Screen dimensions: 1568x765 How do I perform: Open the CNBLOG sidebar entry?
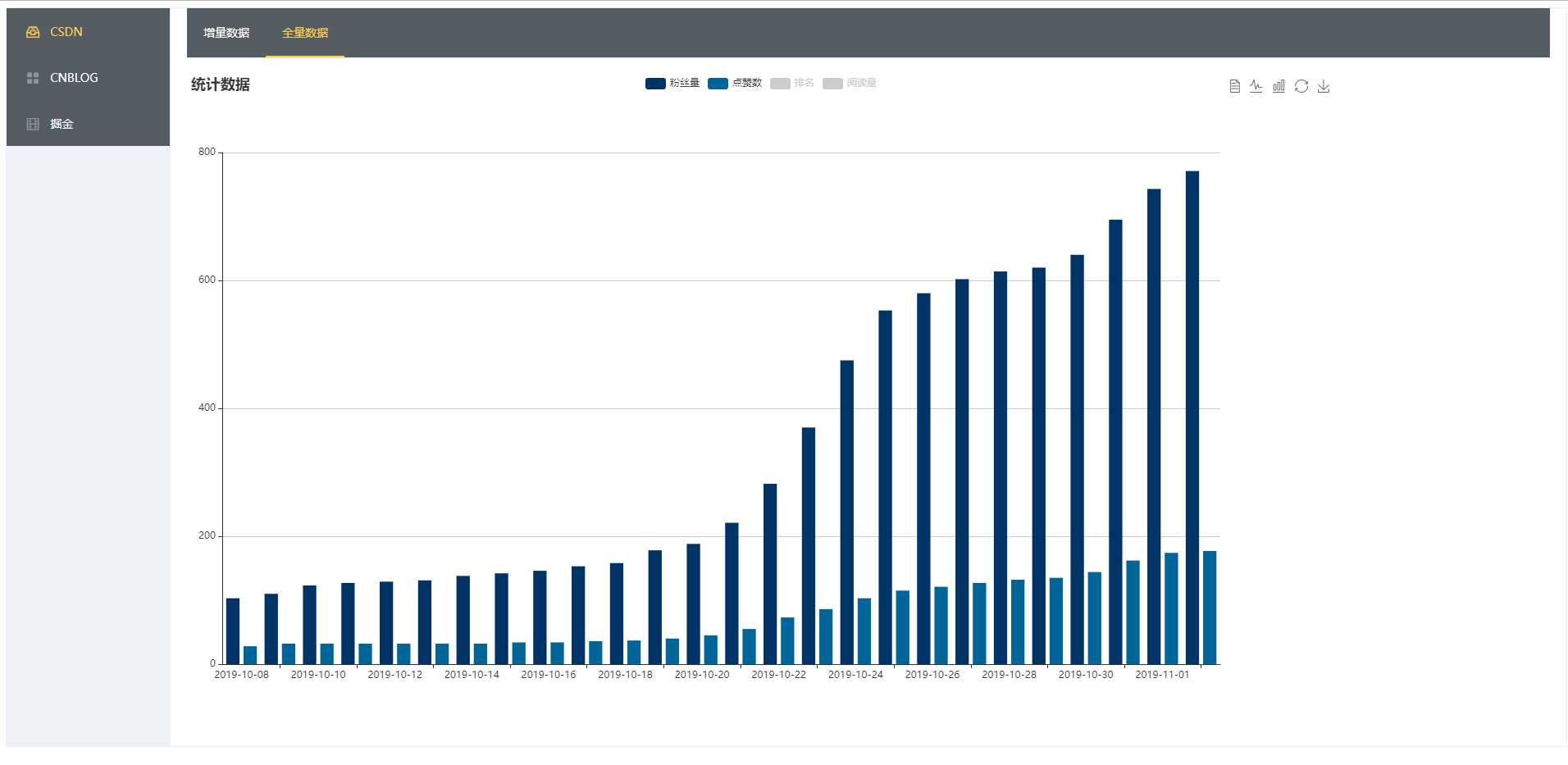pos(88,78)
